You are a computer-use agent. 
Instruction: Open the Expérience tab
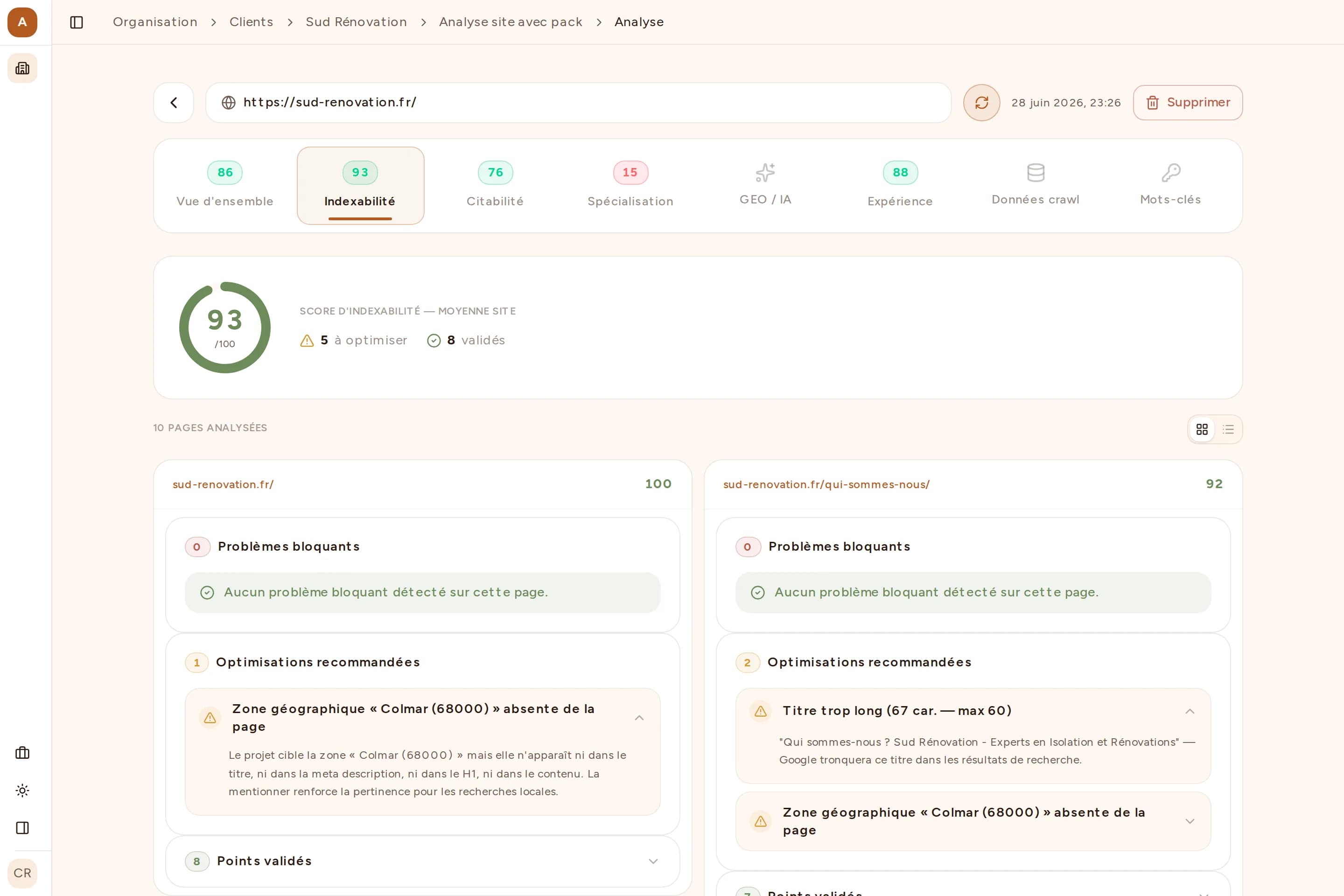click(900, 186)
